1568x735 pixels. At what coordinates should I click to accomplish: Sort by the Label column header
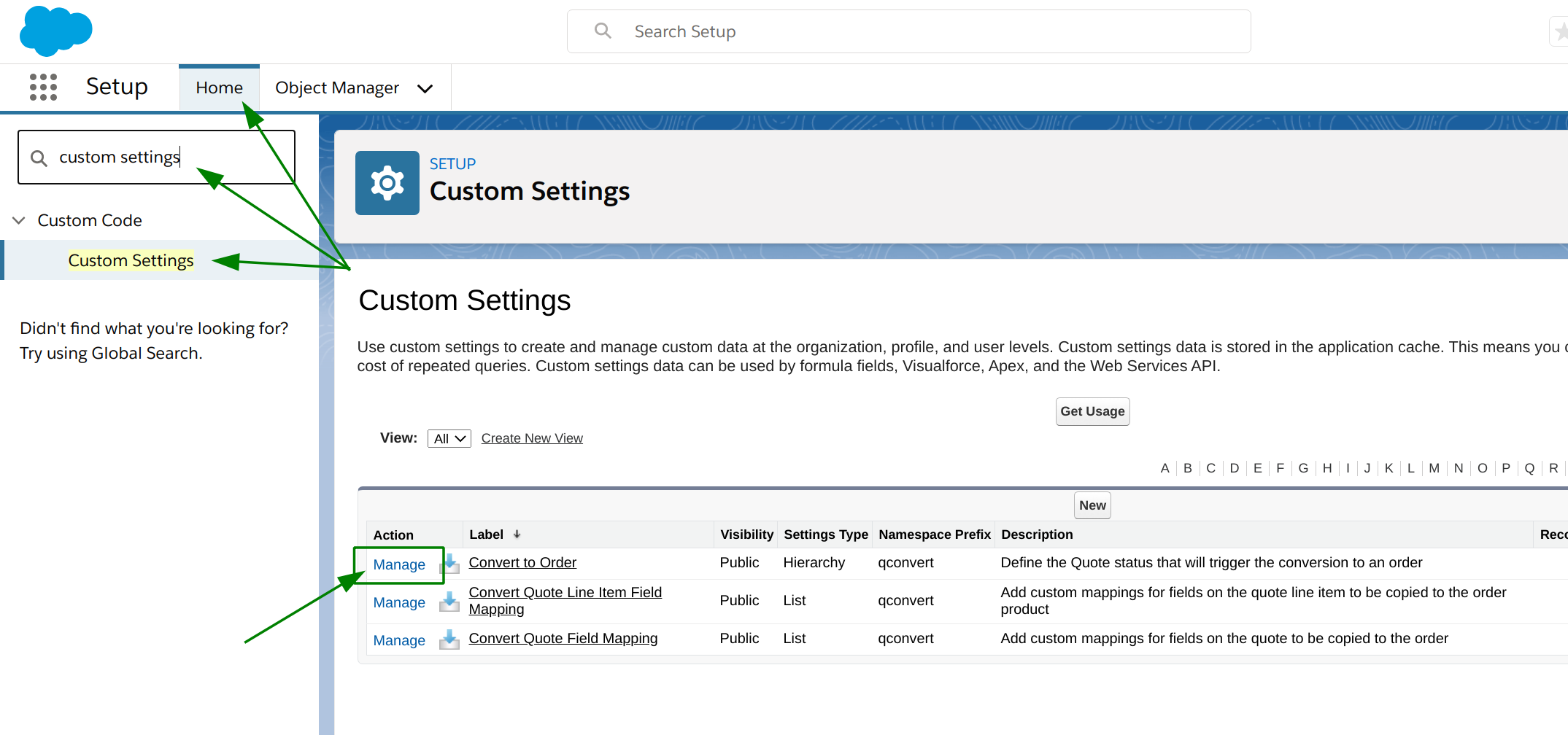tap(486, 534)
